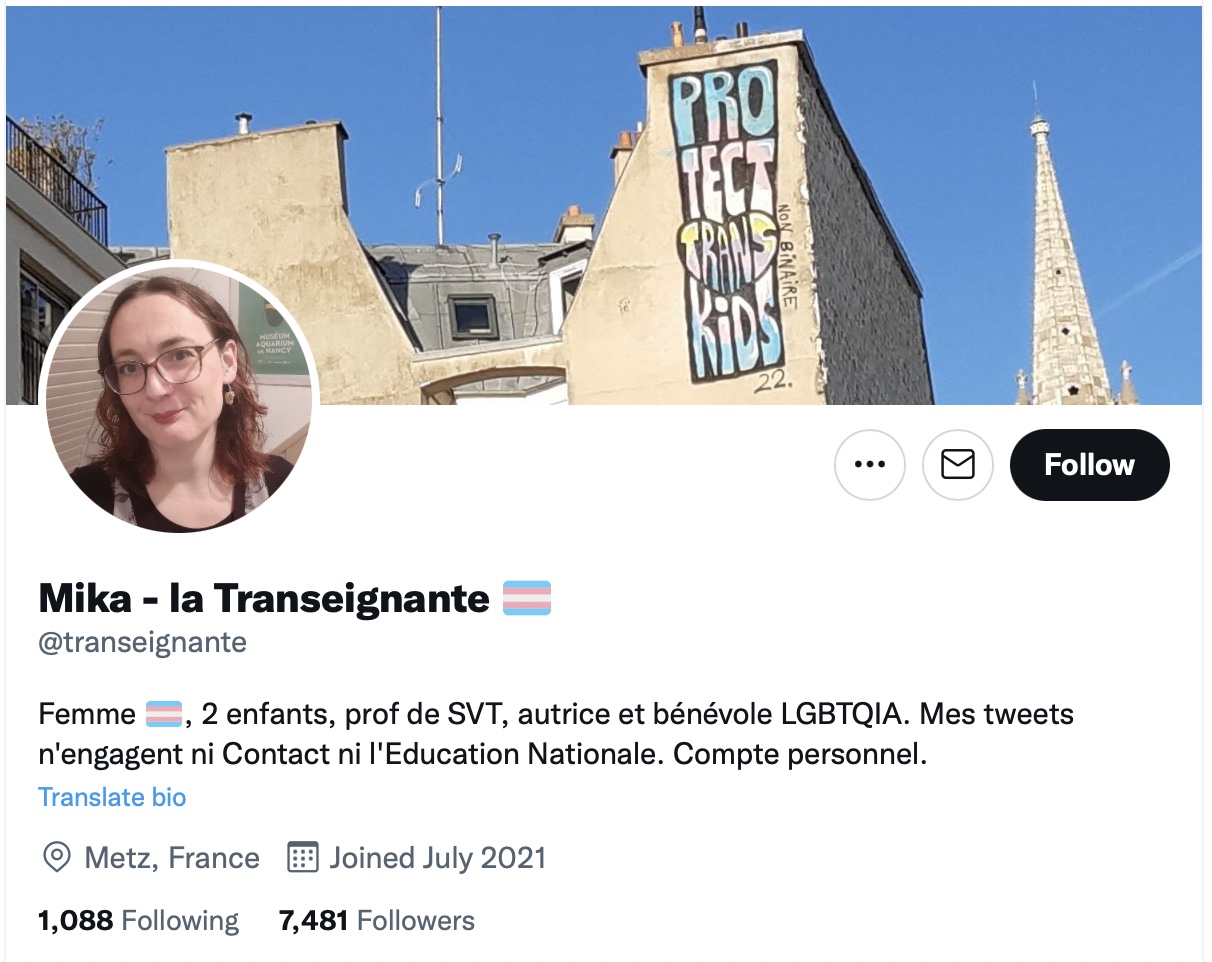Follow the @transeignante account
The image size is (1212, 962).
point(1089,465)
